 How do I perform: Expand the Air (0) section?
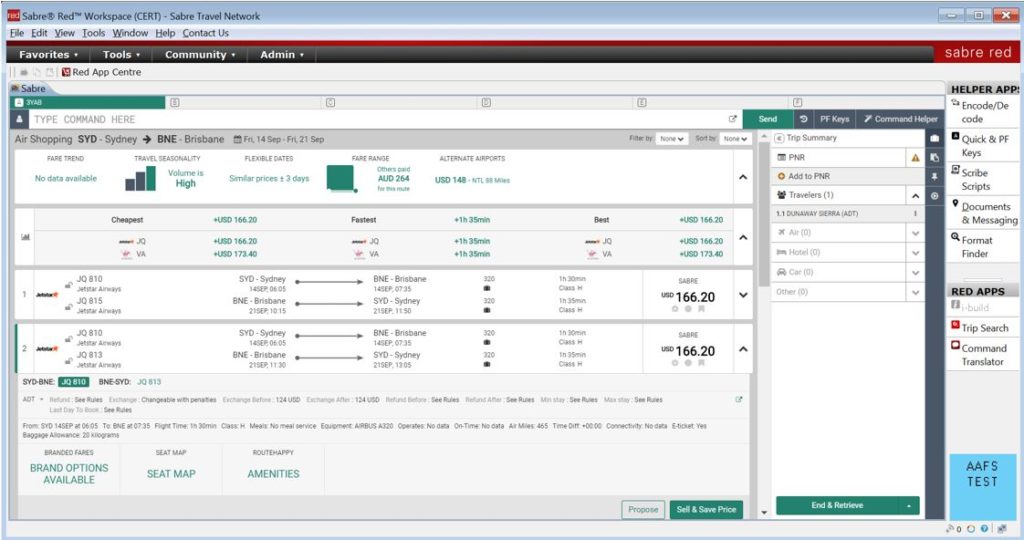point(916,233)
